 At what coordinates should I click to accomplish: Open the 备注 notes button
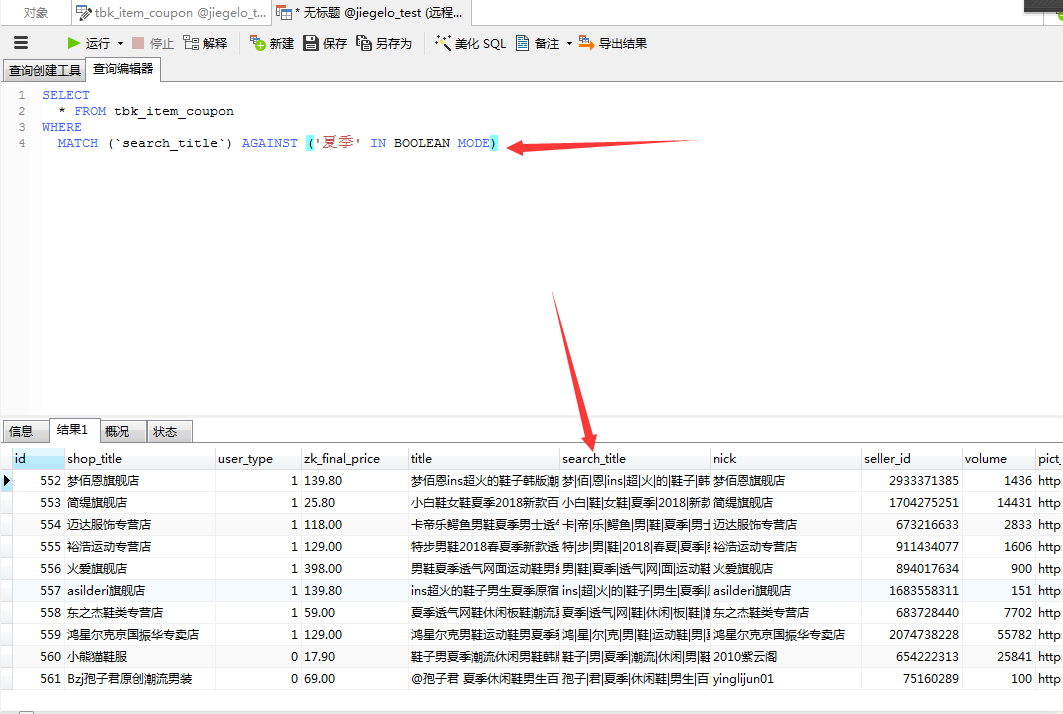coord(538,43)
